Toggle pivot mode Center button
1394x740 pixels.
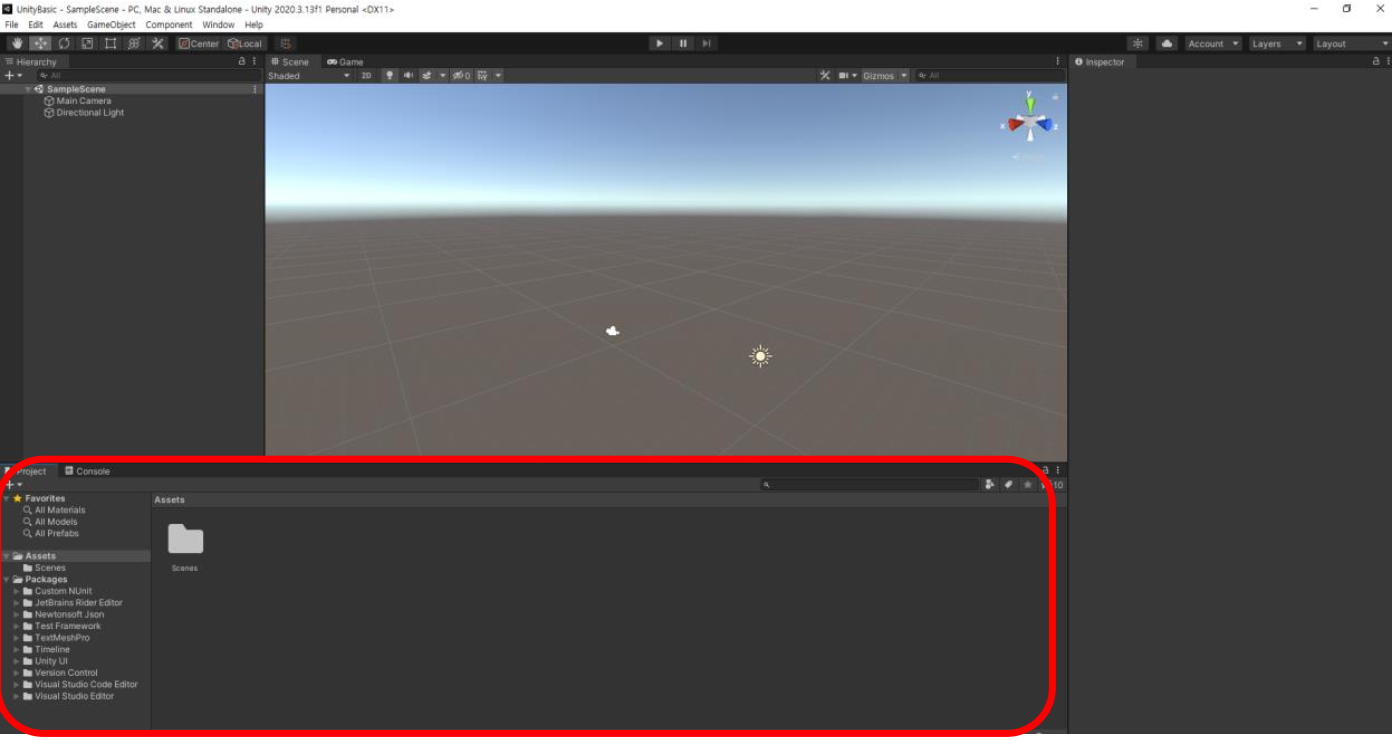click(x=199, y=44)
